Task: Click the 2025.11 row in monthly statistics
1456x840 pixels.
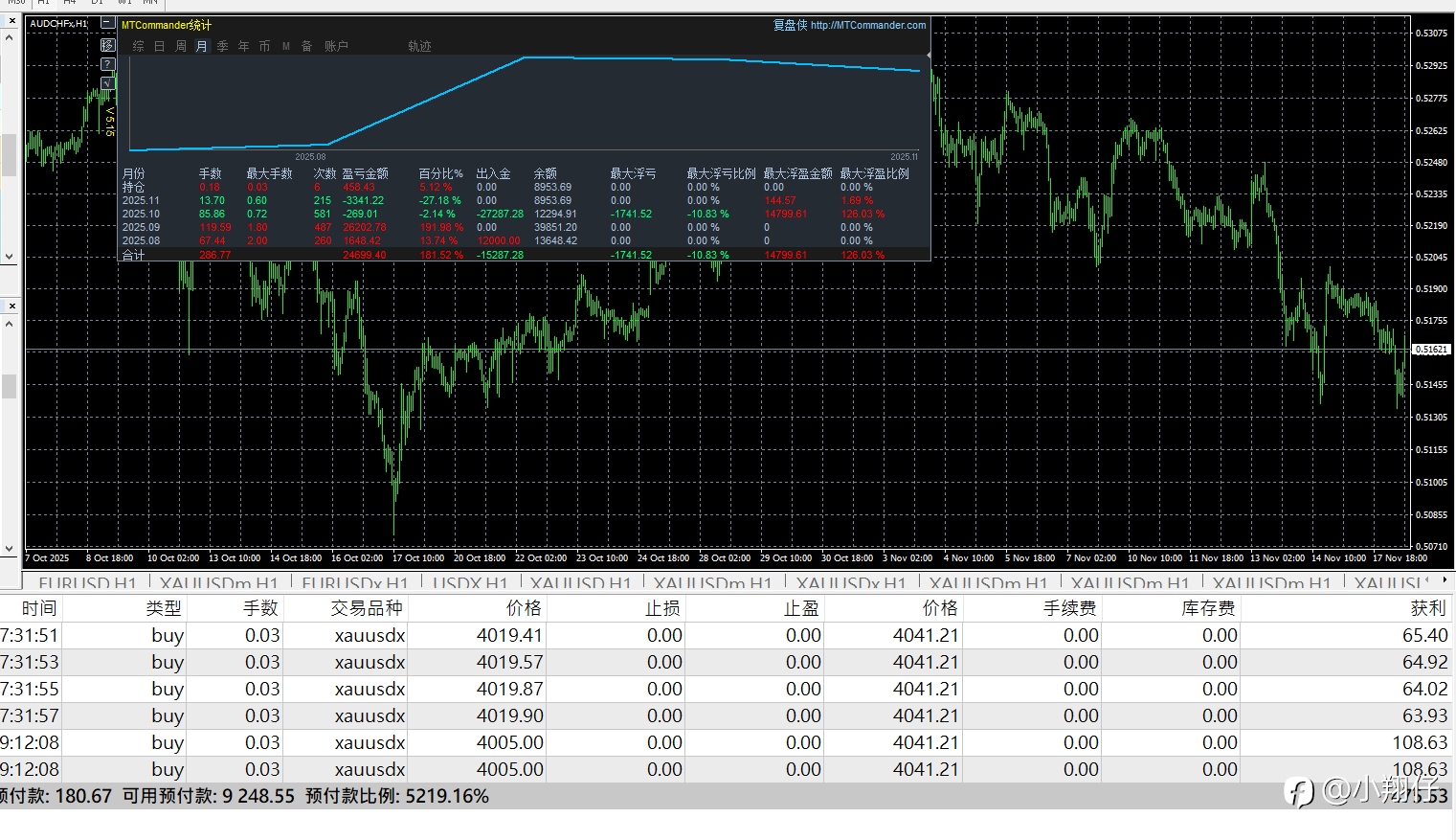Action: click(x=524, y=200)
